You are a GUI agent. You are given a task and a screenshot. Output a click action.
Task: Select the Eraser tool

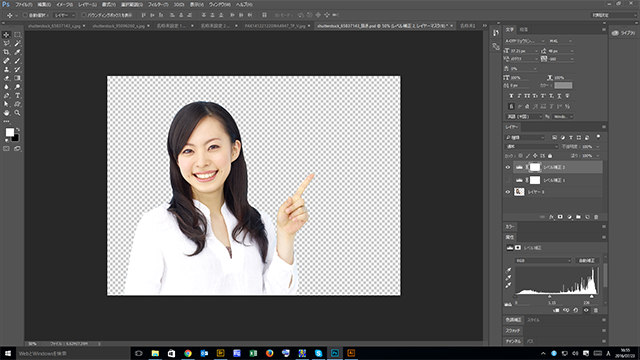tap(6, 78)
